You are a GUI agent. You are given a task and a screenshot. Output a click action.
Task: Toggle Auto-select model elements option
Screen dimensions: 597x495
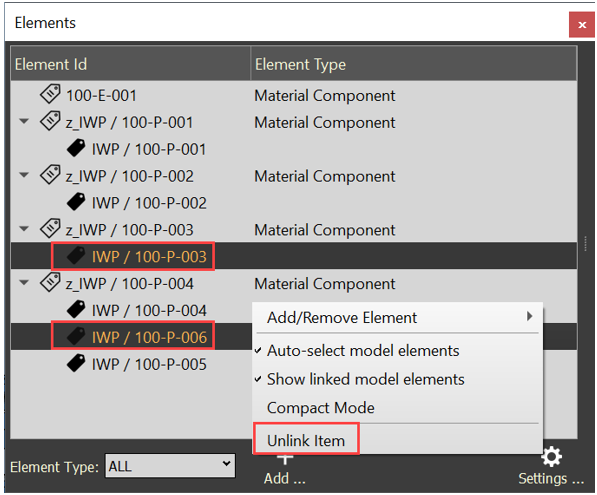[x=363, y=351]
